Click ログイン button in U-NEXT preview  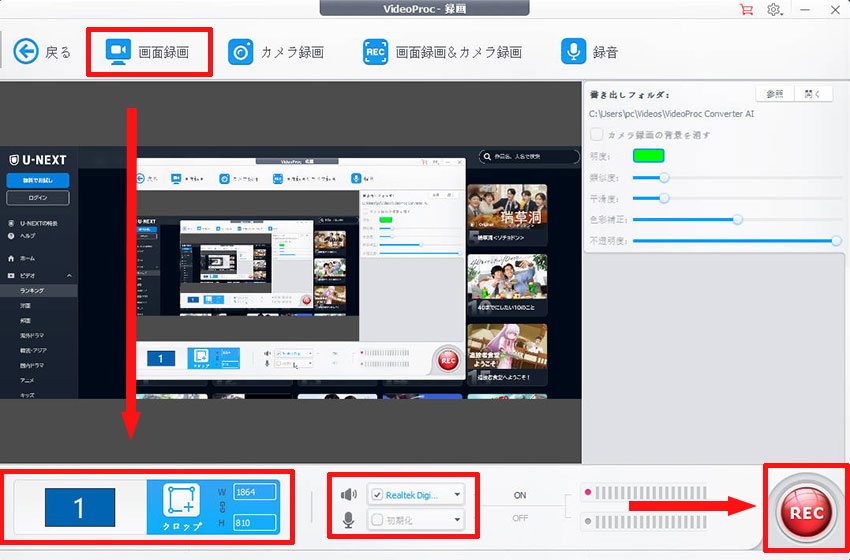click(x=38, y=198)
